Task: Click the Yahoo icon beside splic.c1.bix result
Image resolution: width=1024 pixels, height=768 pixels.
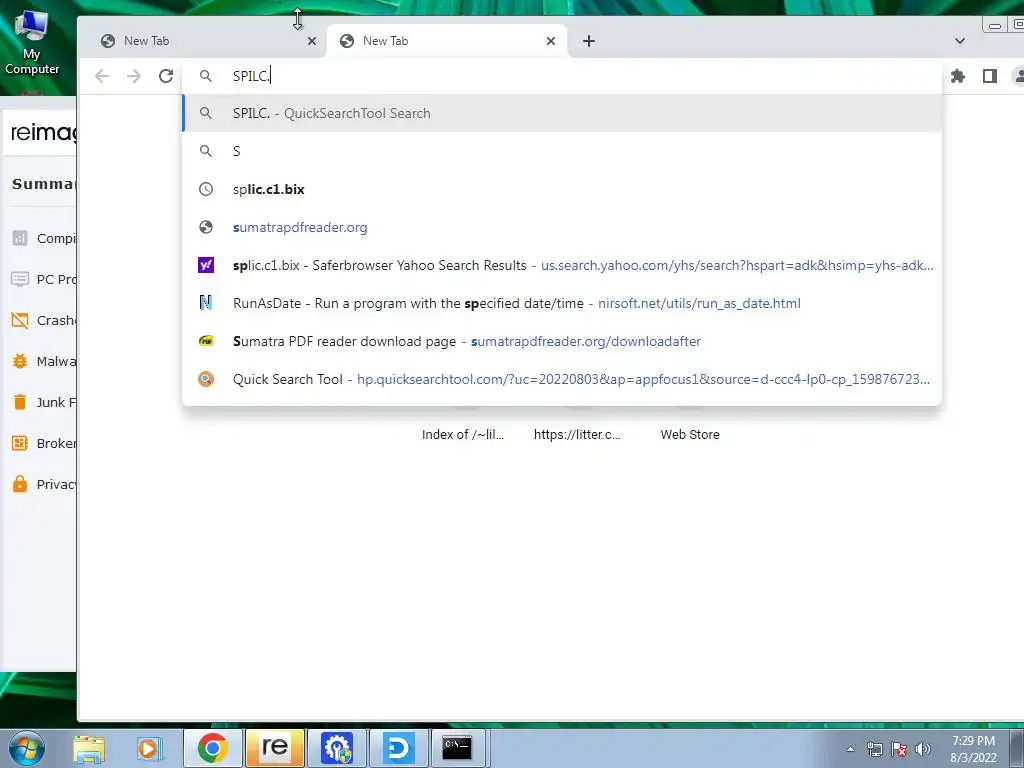Action: pyautogui.click(x=206, y=264)
